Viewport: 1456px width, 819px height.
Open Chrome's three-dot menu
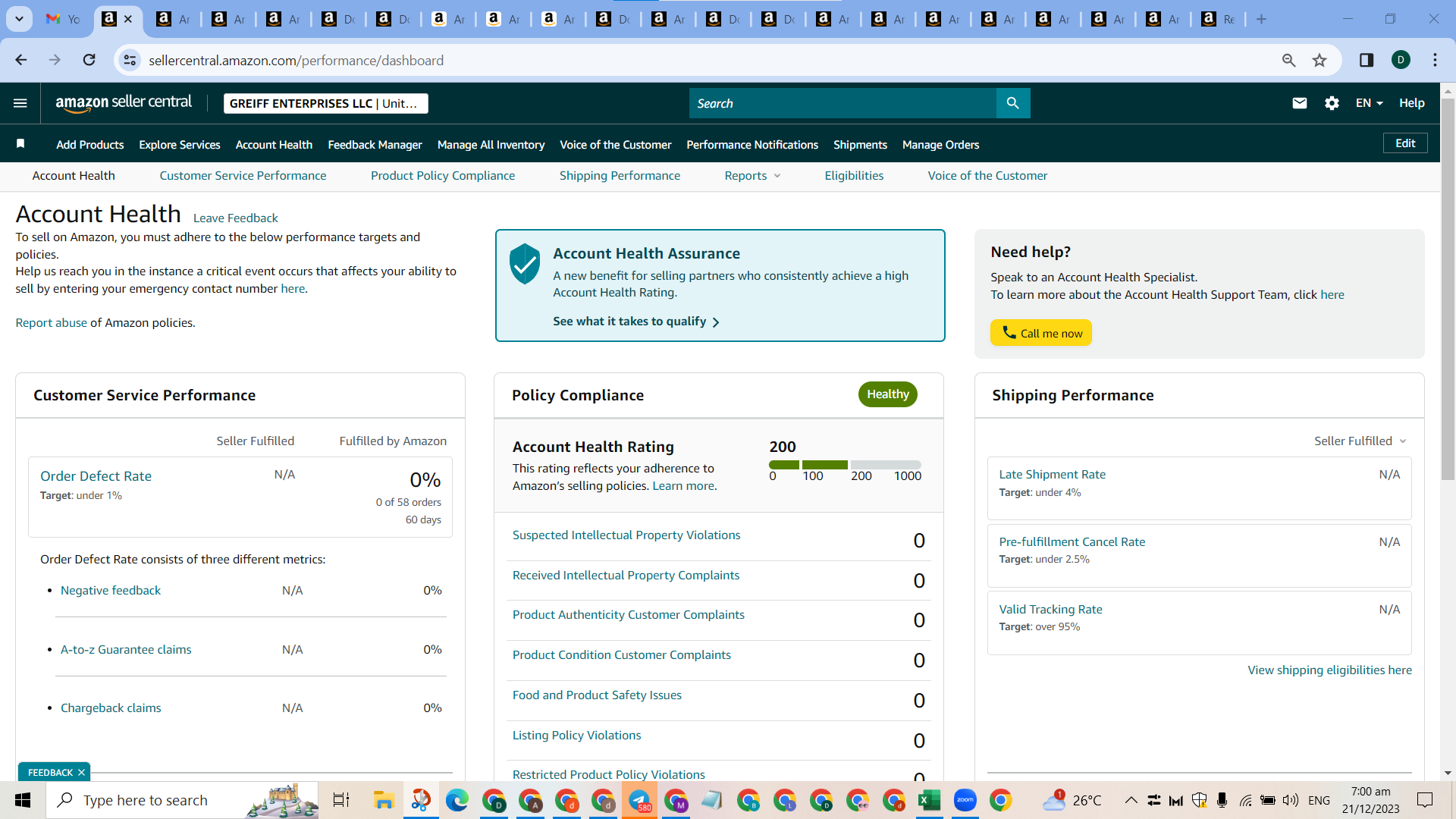click(1435, 60)
